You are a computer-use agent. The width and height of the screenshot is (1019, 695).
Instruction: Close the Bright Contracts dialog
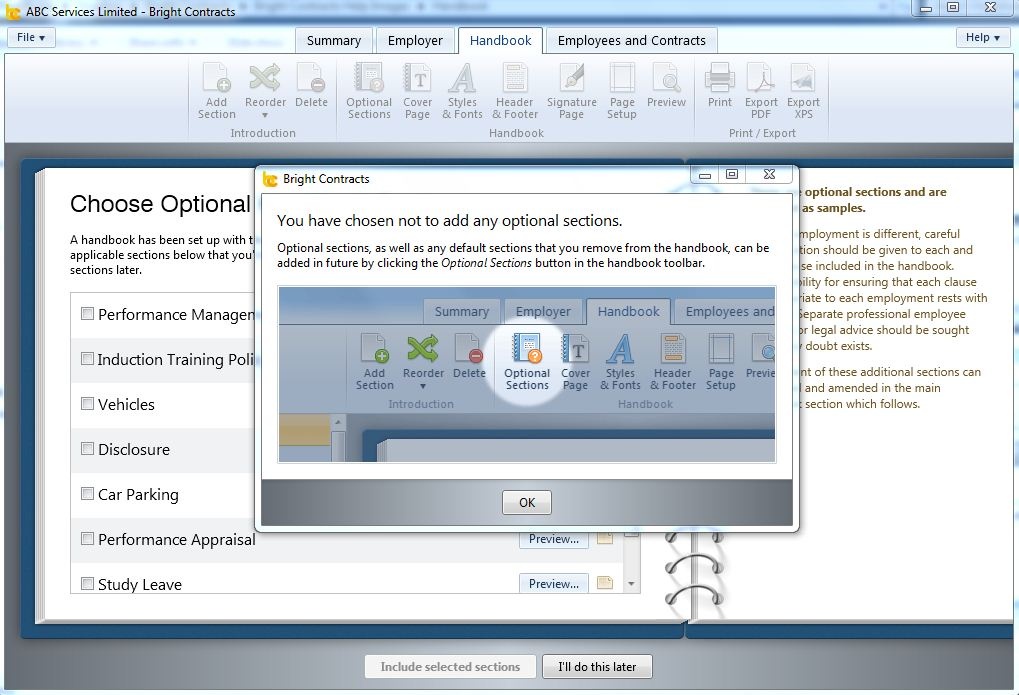(769, 174)
